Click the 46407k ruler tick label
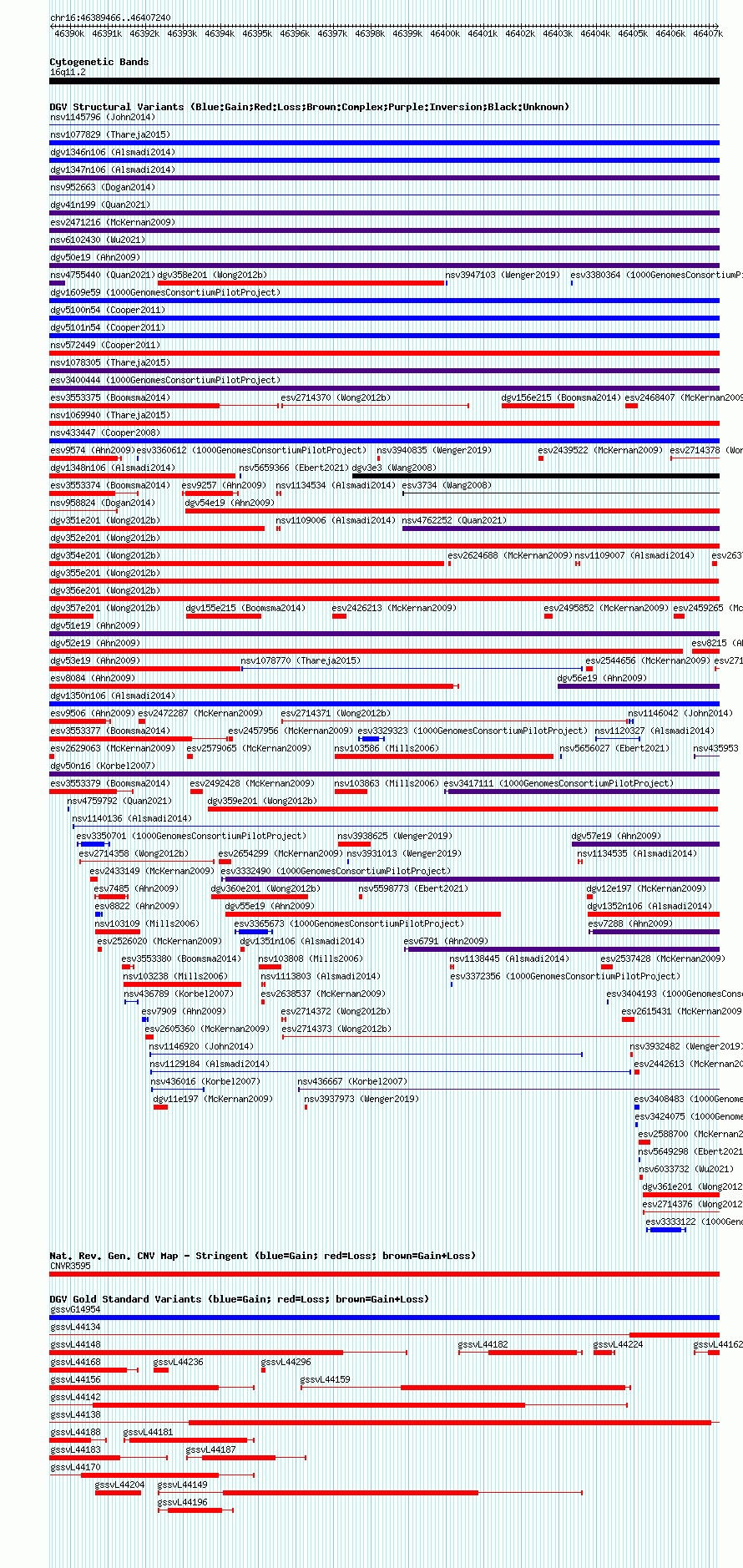This screenshot has height=1568, width=743. click(x=708, y=33)
